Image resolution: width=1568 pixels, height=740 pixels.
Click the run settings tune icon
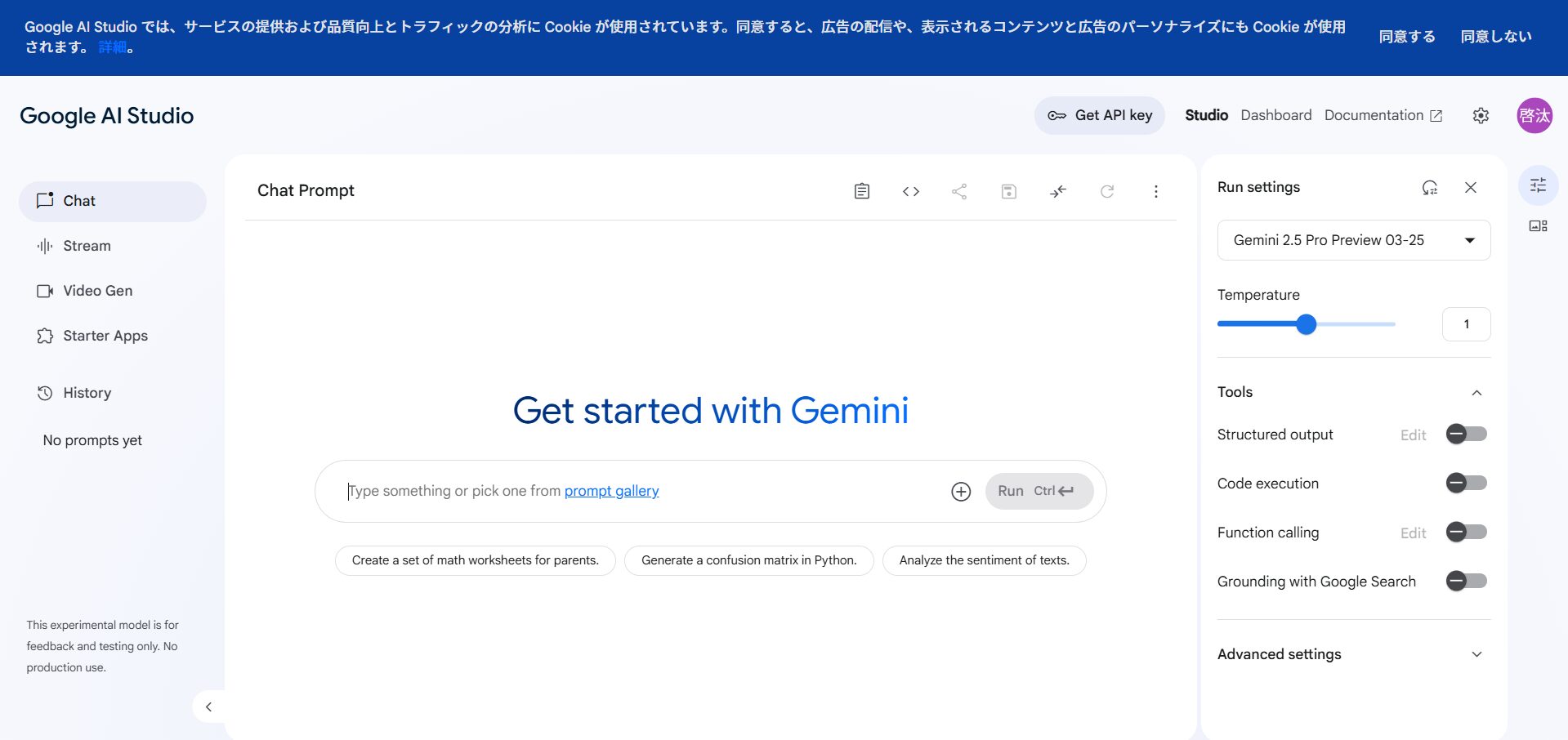tap(1538, 185)
